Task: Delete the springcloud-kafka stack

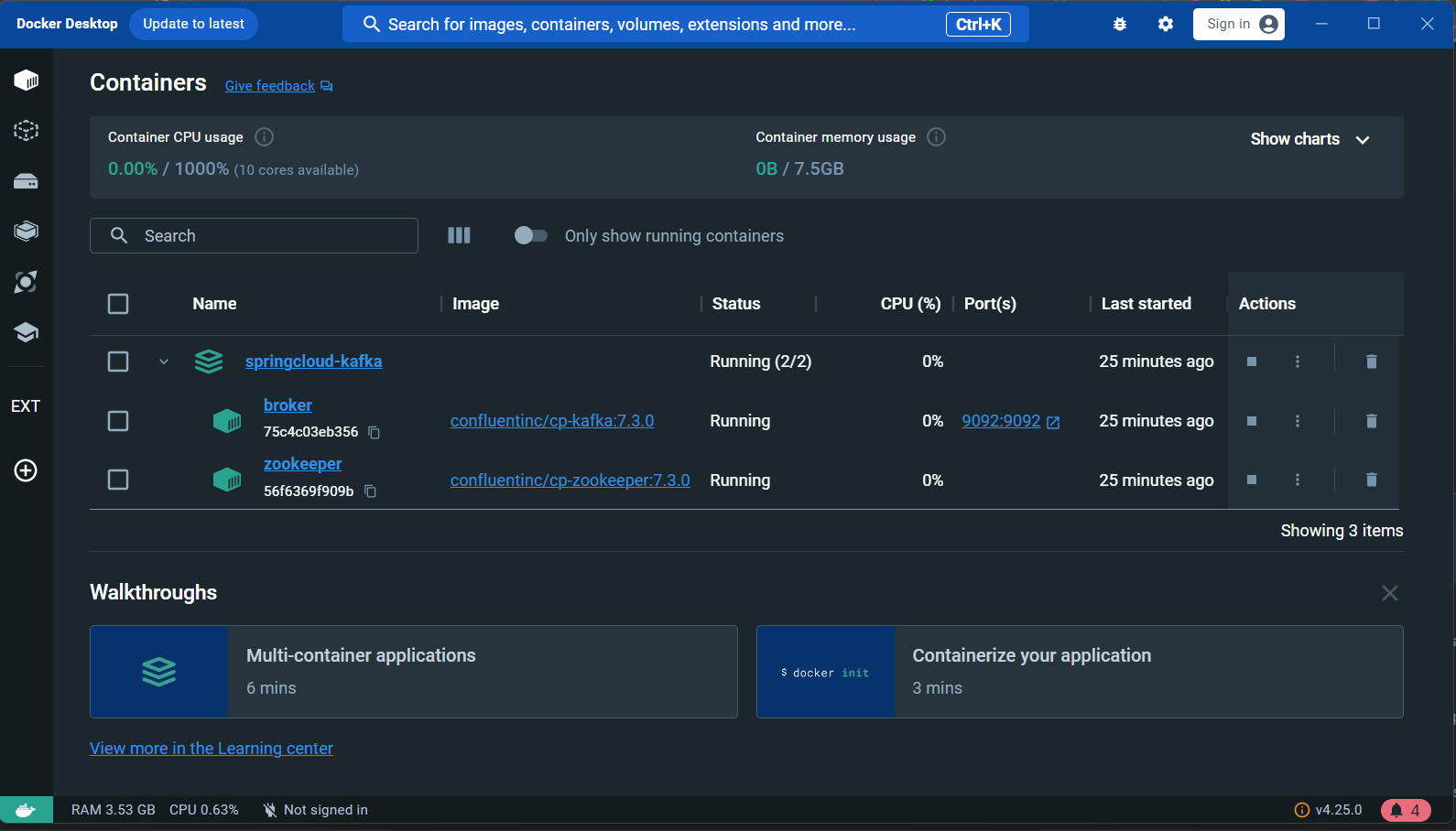Action: pyautogui.click(x=1372, y=362)
